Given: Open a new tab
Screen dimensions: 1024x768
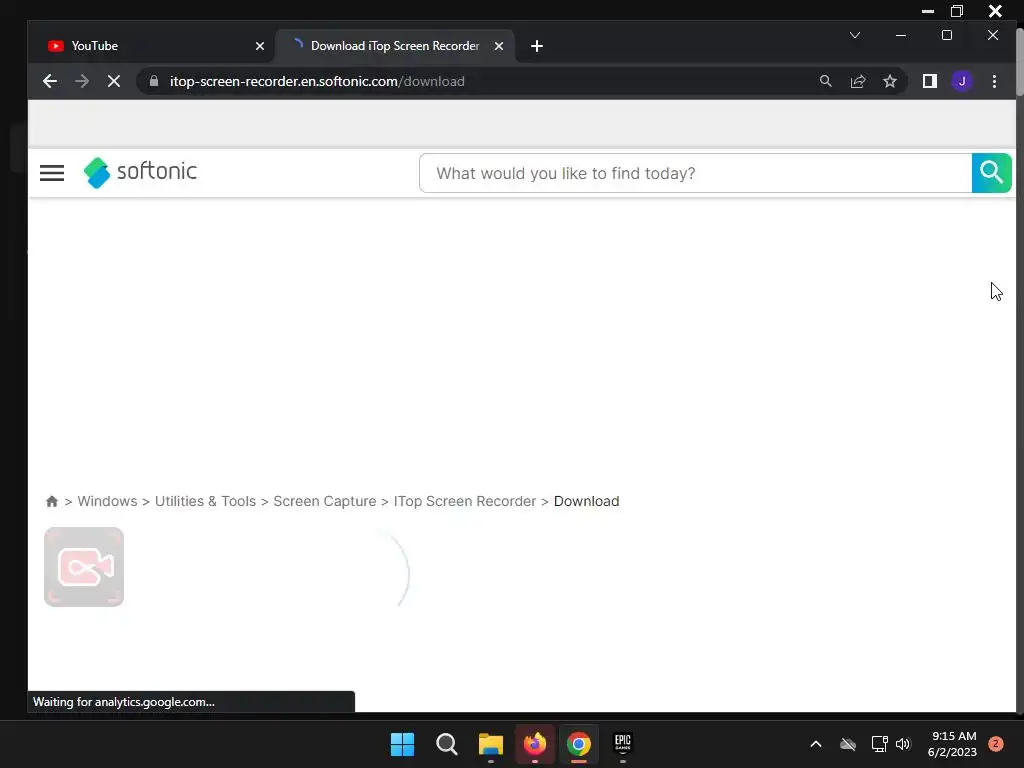Looking at the screenshot, I should pos(537,46).
